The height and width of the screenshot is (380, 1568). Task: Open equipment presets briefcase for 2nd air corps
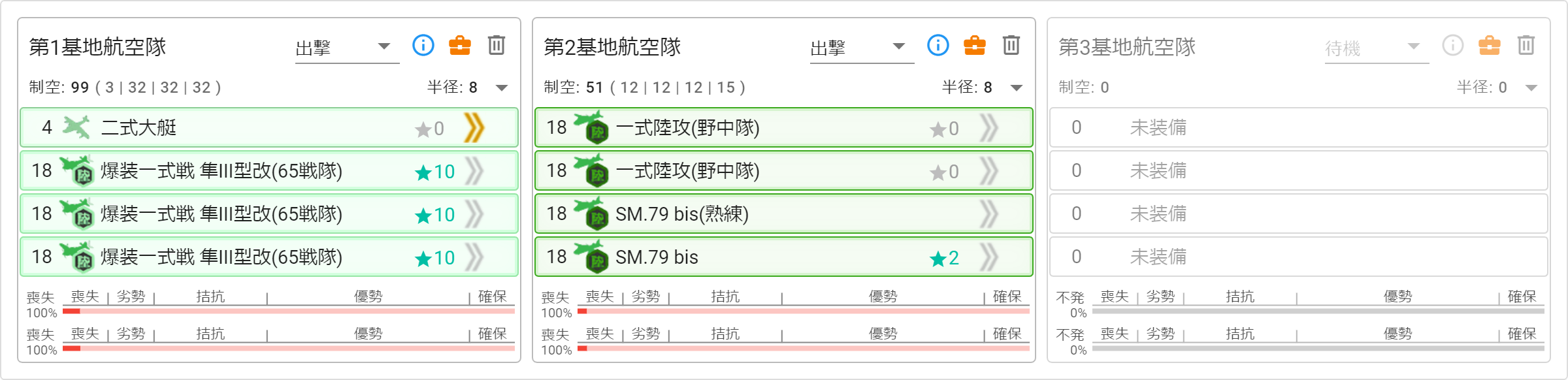point(974,46)
